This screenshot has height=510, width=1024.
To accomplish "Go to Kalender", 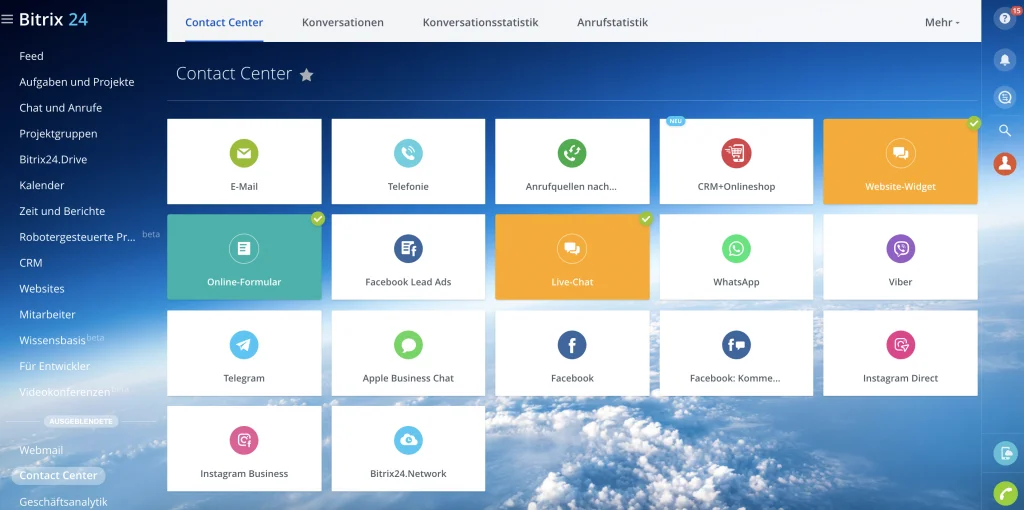I will click(42, 185).
